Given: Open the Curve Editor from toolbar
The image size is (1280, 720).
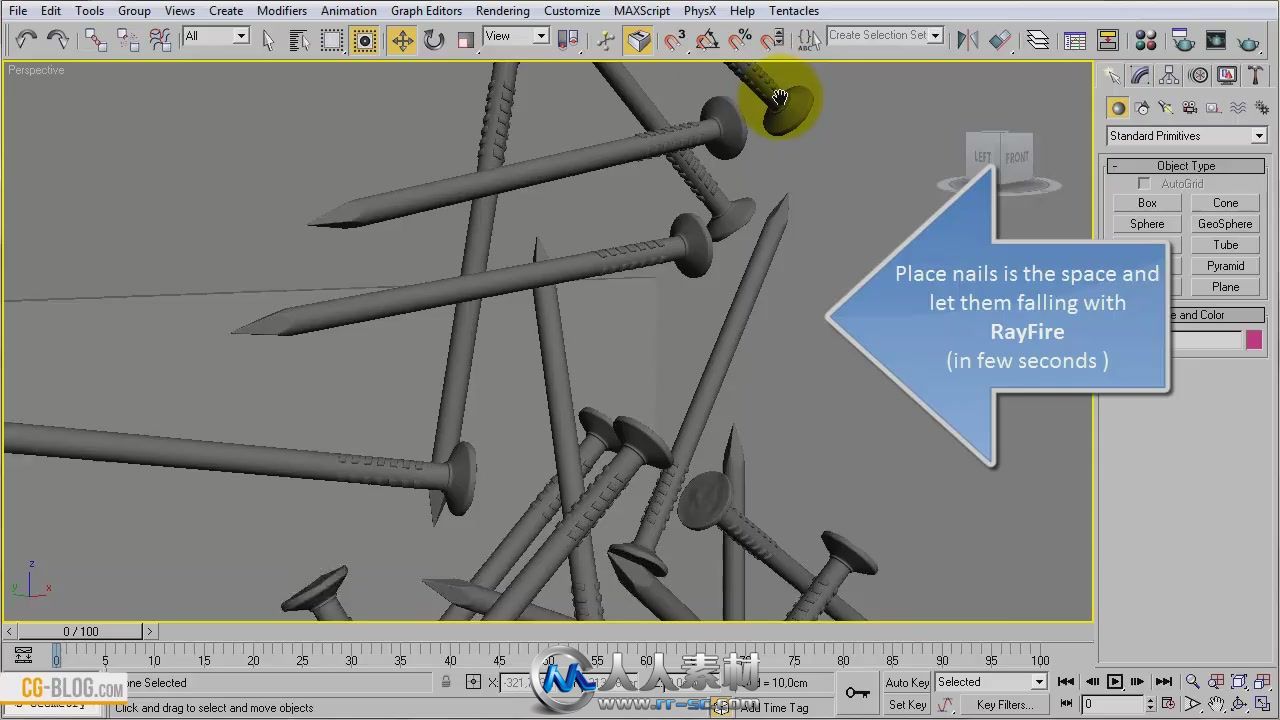Looking at the screenshot, I should click(1075, 40).
